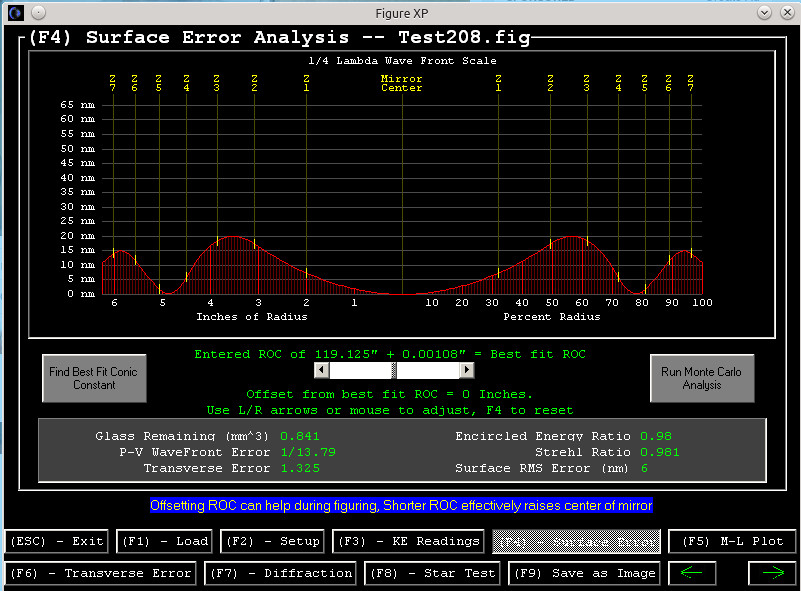Screen dimensions: 801x591
Task: Click the Mirror Center label on the graph
Action: click(x=402, y=83)
